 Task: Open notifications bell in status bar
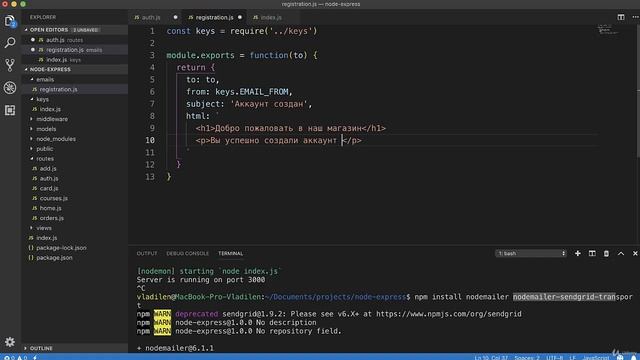click(x=633, y=357)
